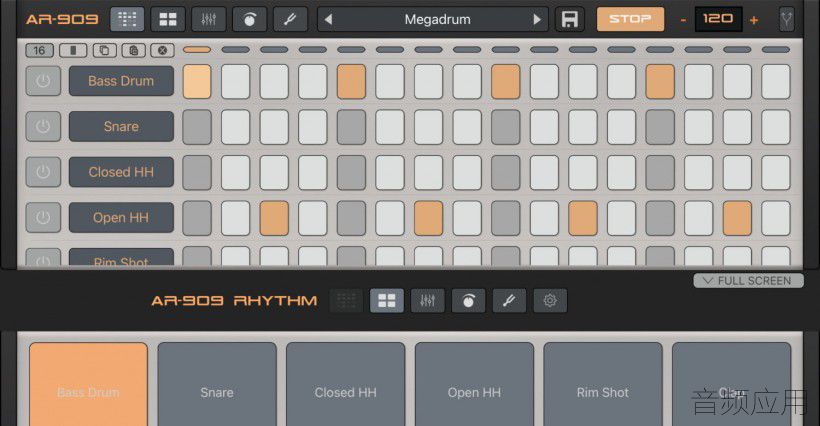The image size is (820, 426).
Task: Open wrench tools in AR-909 Rhythm toolbar
Action: (509, 301)
